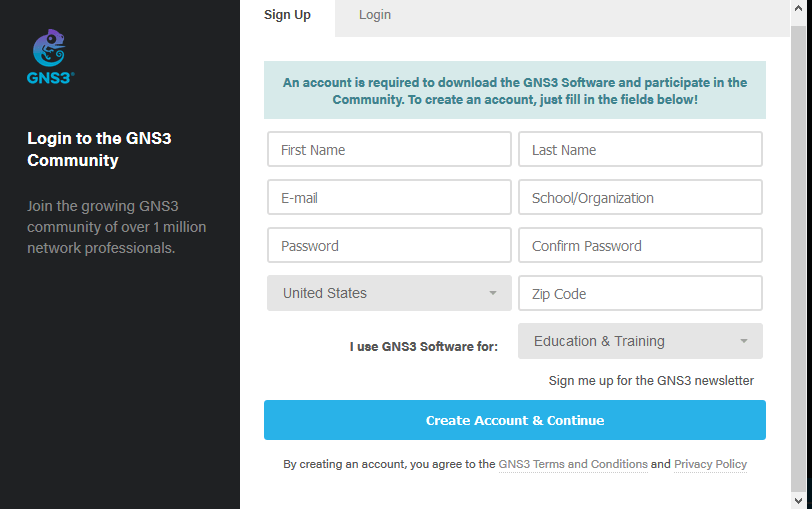Switch to the Login tab
Screen dimensions: 812x509
[375, 15]
